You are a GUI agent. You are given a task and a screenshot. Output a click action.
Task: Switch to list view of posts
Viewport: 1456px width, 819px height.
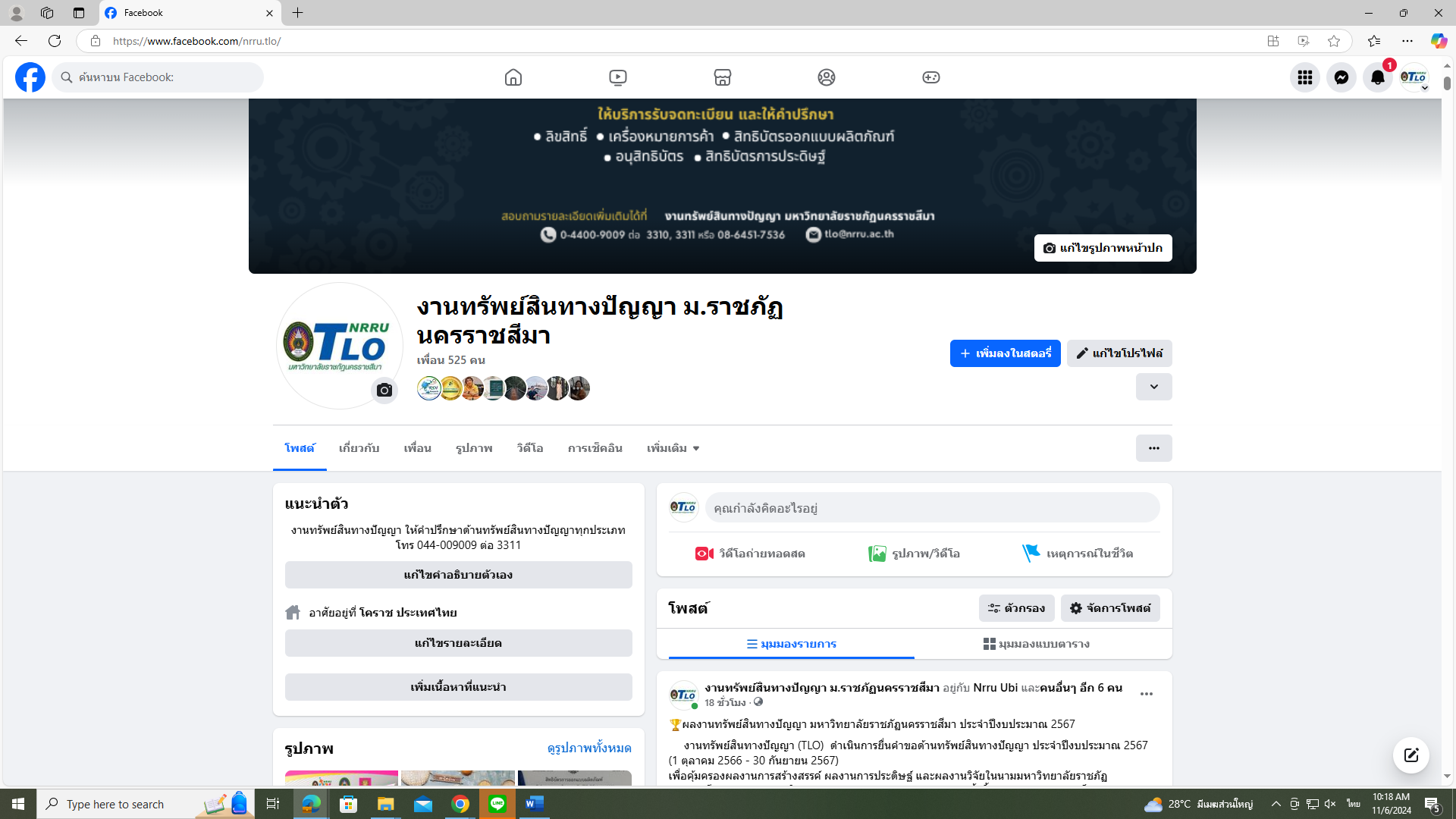click(x=791, y=644)
